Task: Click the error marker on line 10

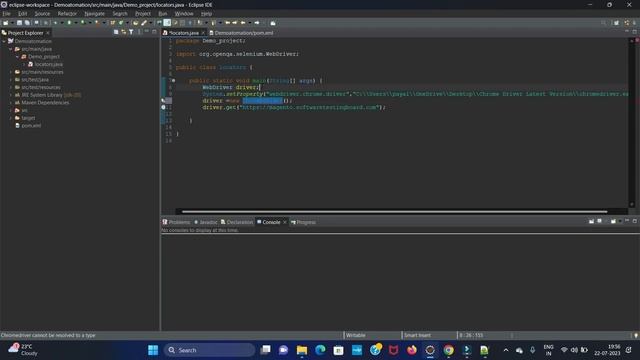Action: click(163, 100)
